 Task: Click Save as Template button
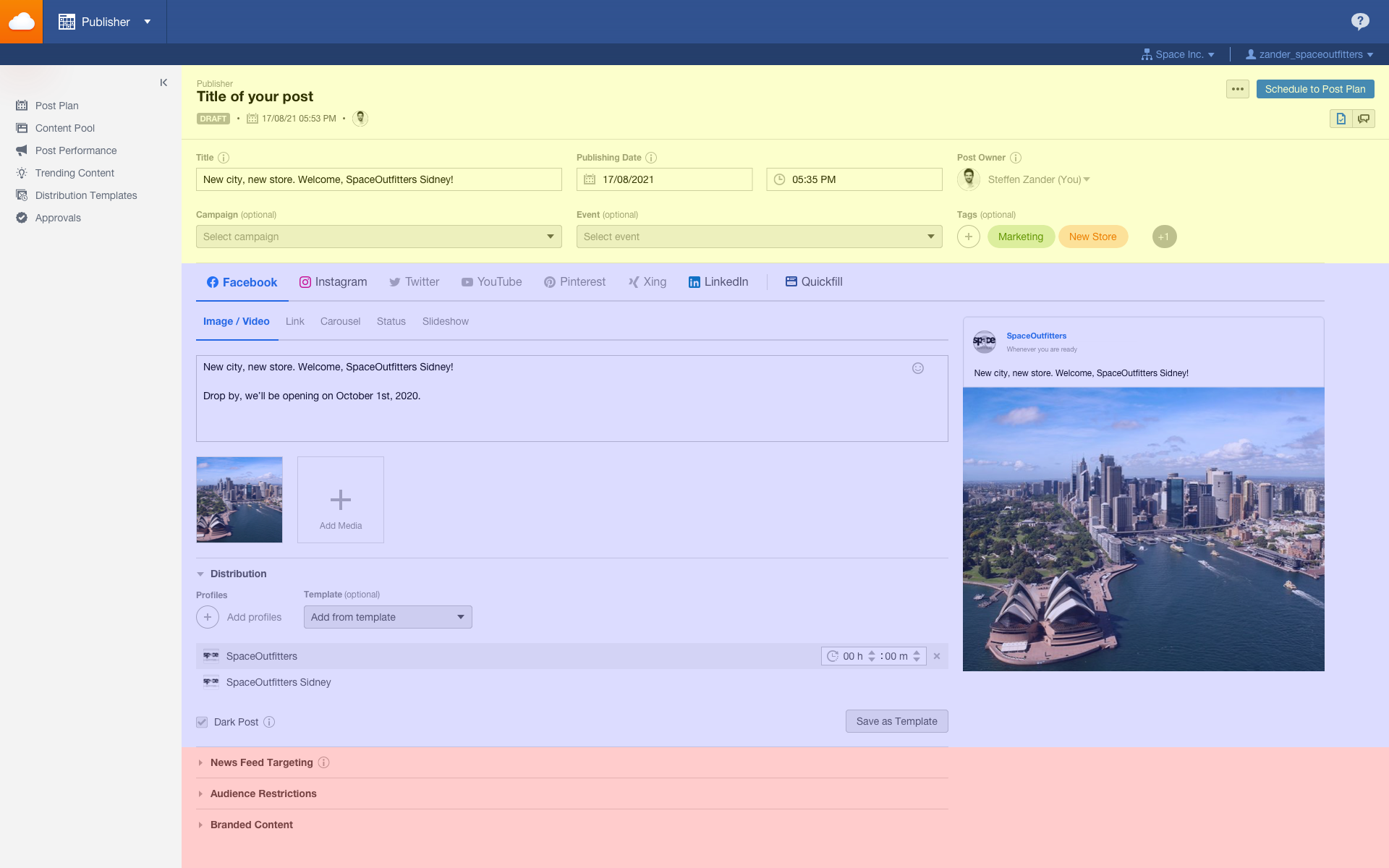896,721
